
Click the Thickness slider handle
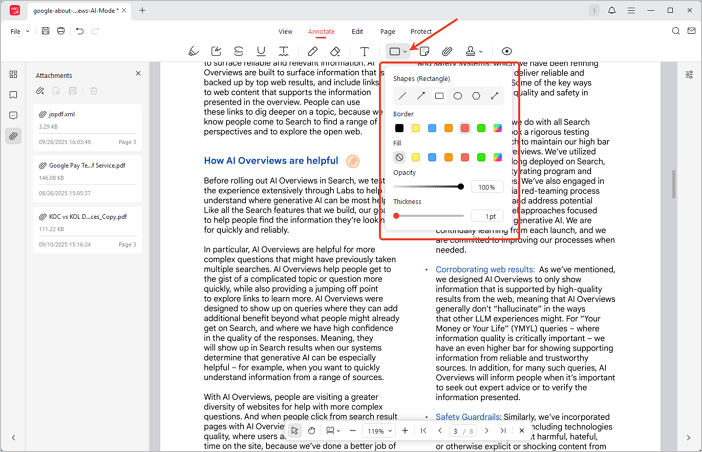click(396, 216)
